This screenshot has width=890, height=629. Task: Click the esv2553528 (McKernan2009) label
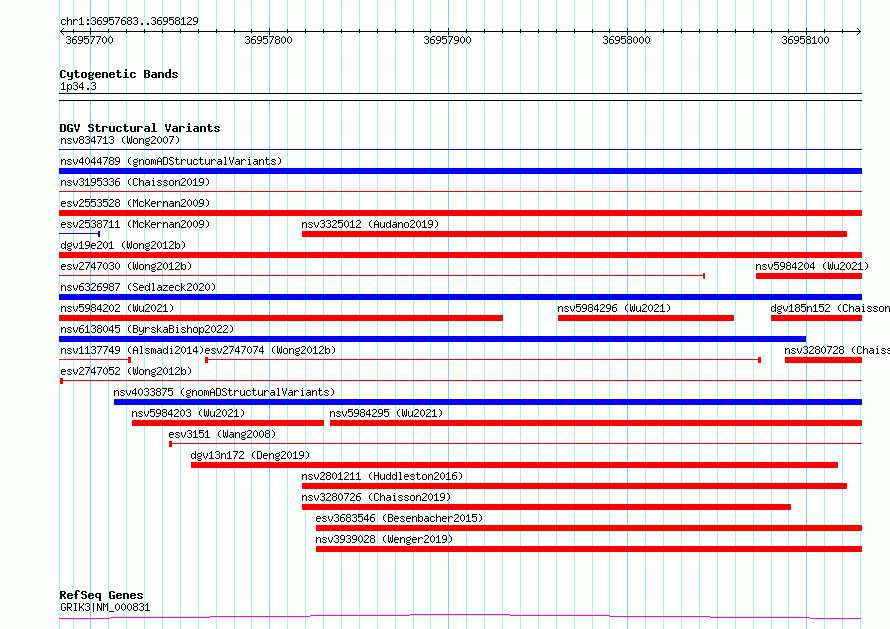(135, 203)
